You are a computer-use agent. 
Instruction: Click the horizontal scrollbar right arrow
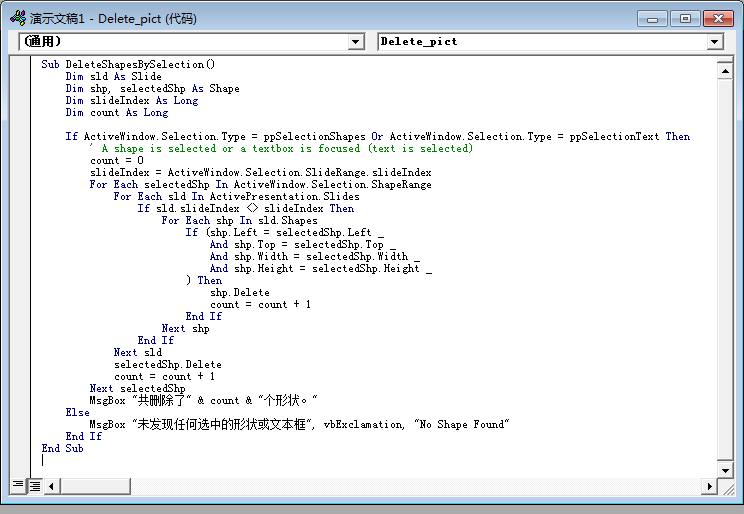coord(709,486)
